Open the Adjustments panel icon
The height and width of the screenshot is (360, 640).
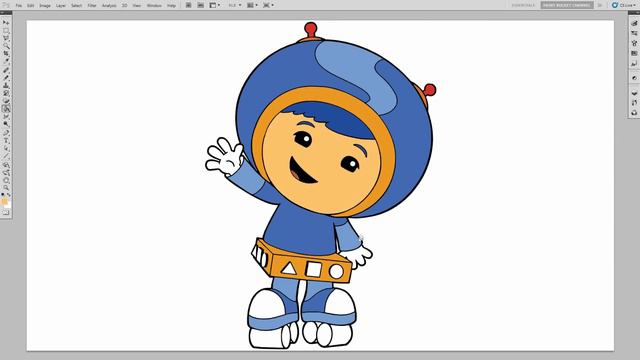click(x=634, y=78)
